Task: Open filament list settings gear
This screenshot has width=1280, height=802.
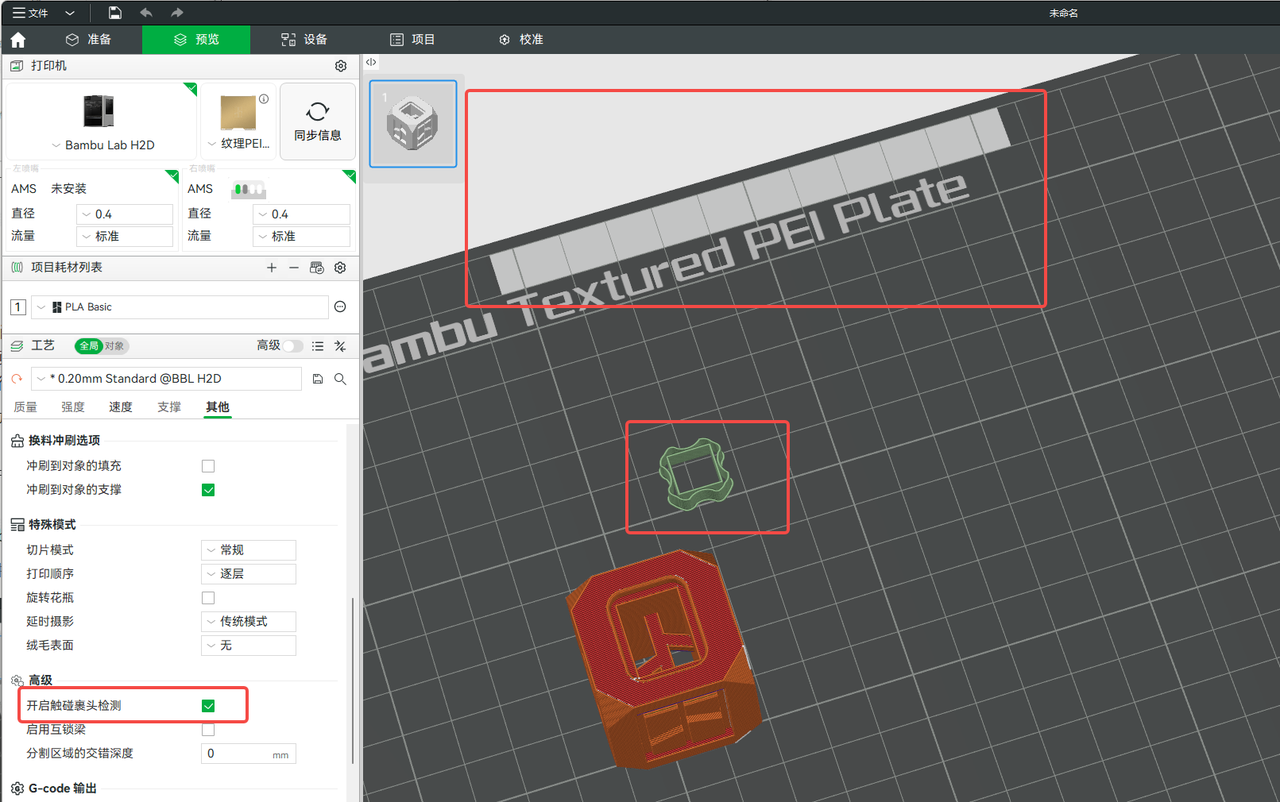Action: [x=340, y=268]
